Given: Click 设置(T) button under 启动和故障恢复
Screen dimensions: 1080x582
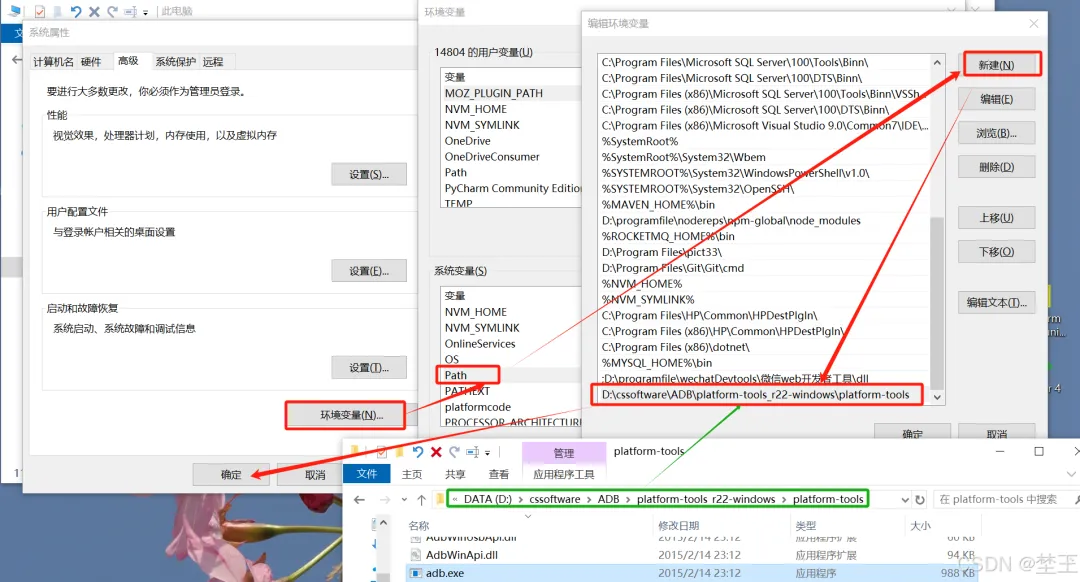Looking at the screenshot, I should point(368,367).
